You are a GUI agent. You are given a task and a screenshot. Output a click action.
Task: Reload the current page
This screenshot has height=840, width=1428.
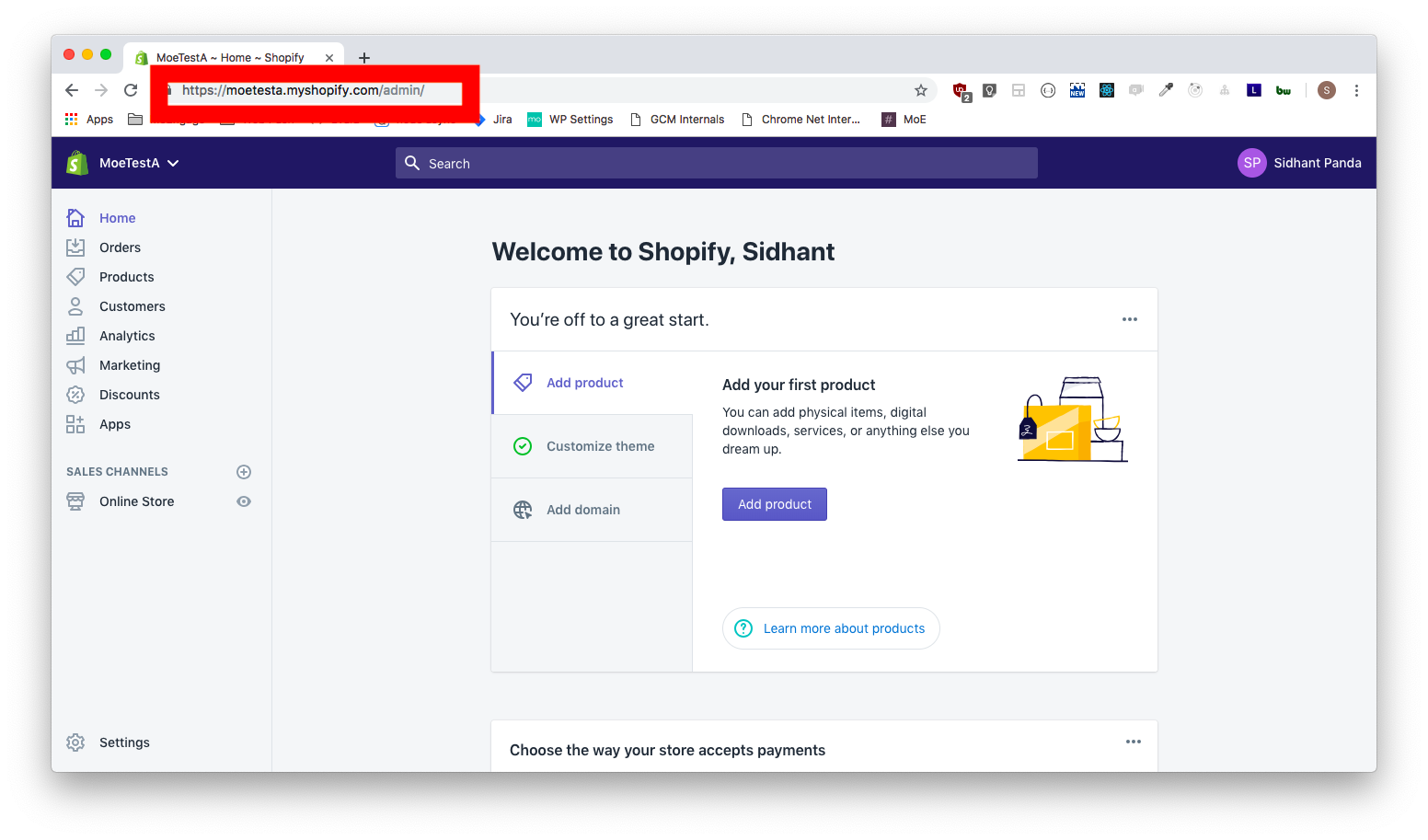[131, 90]
